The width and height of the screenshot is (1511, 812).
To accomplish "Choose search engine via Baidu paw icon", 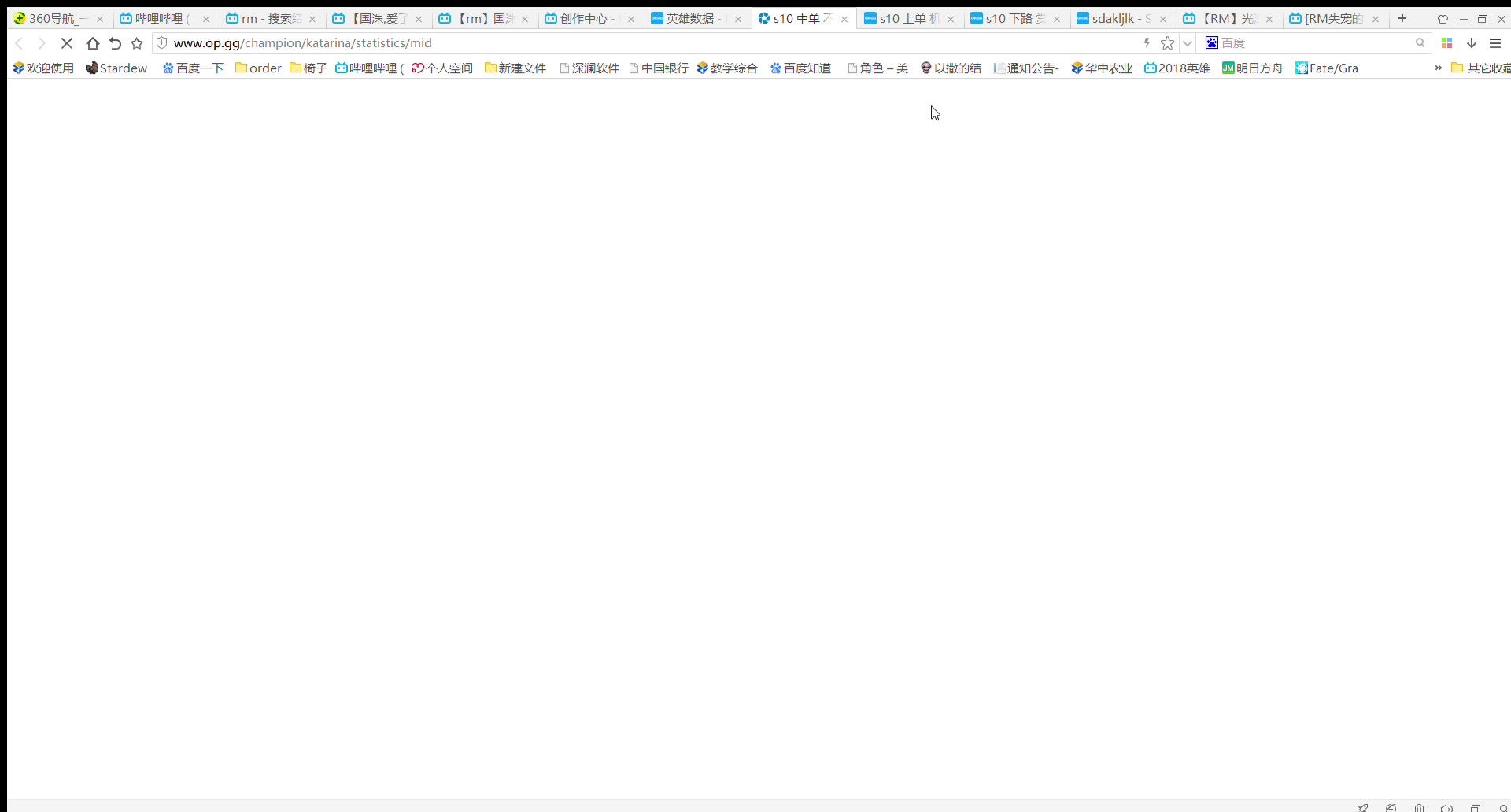I will point(1212,42).
